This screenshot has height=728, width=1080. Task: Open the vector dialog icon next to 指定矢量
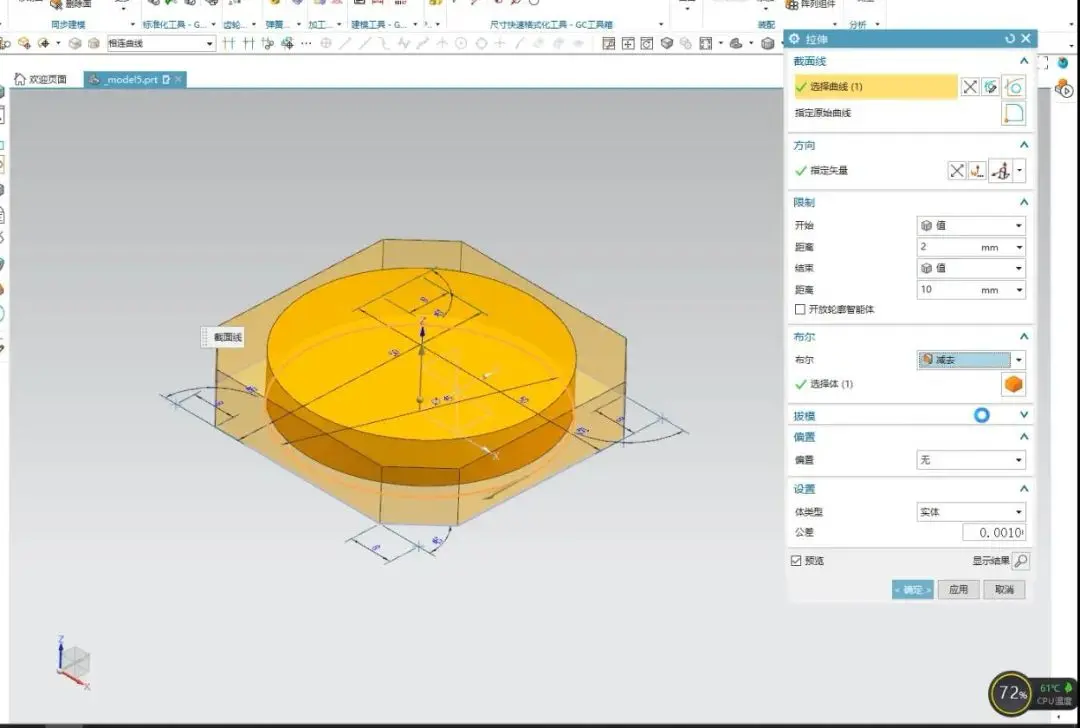(977, 171)
